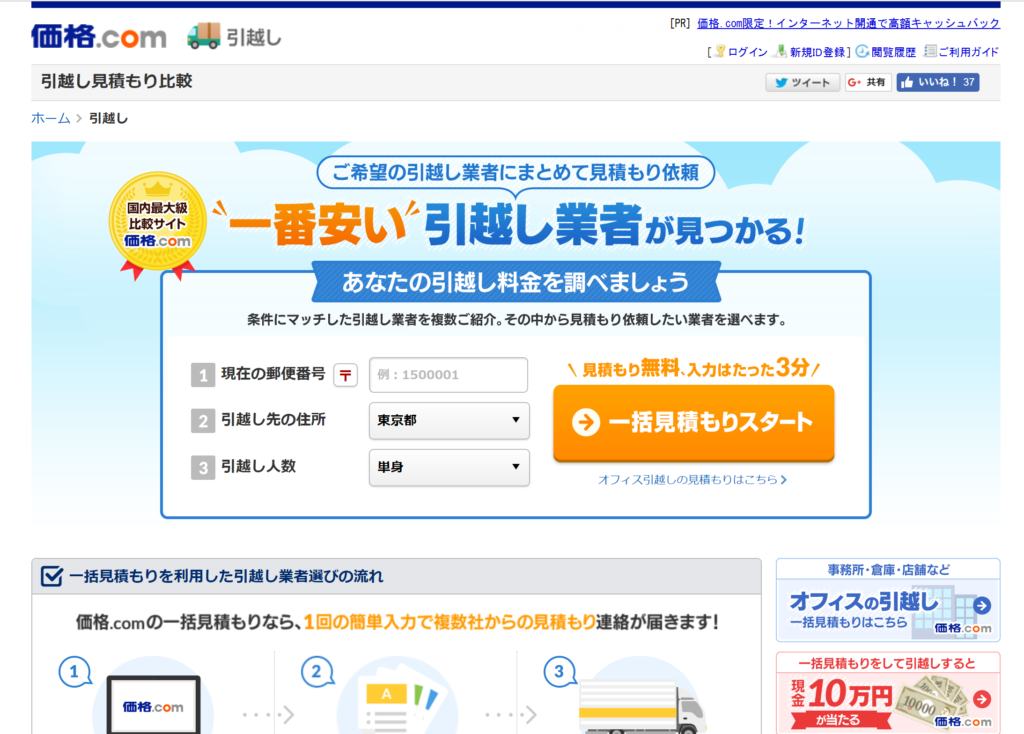This screenshot has width=1024, height=734.
Task: Click the 一括見積もりスタート orange button
Action: coord(694,423)
